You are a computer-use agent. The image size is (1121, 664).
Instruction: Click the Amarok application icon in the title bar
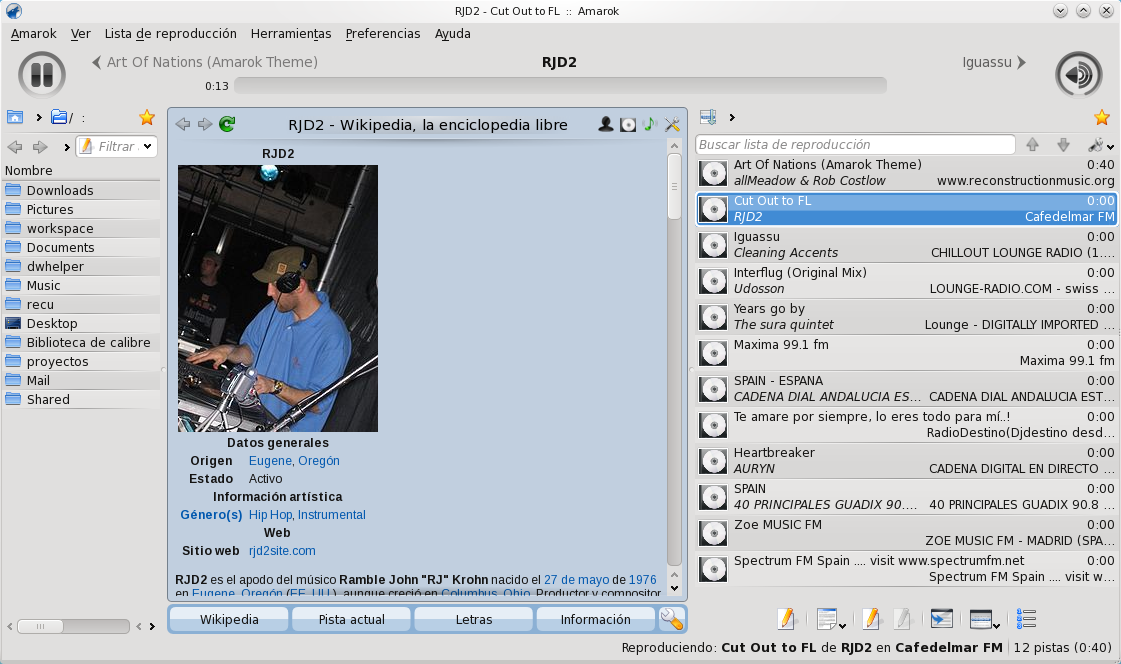(x=14, y=11)
